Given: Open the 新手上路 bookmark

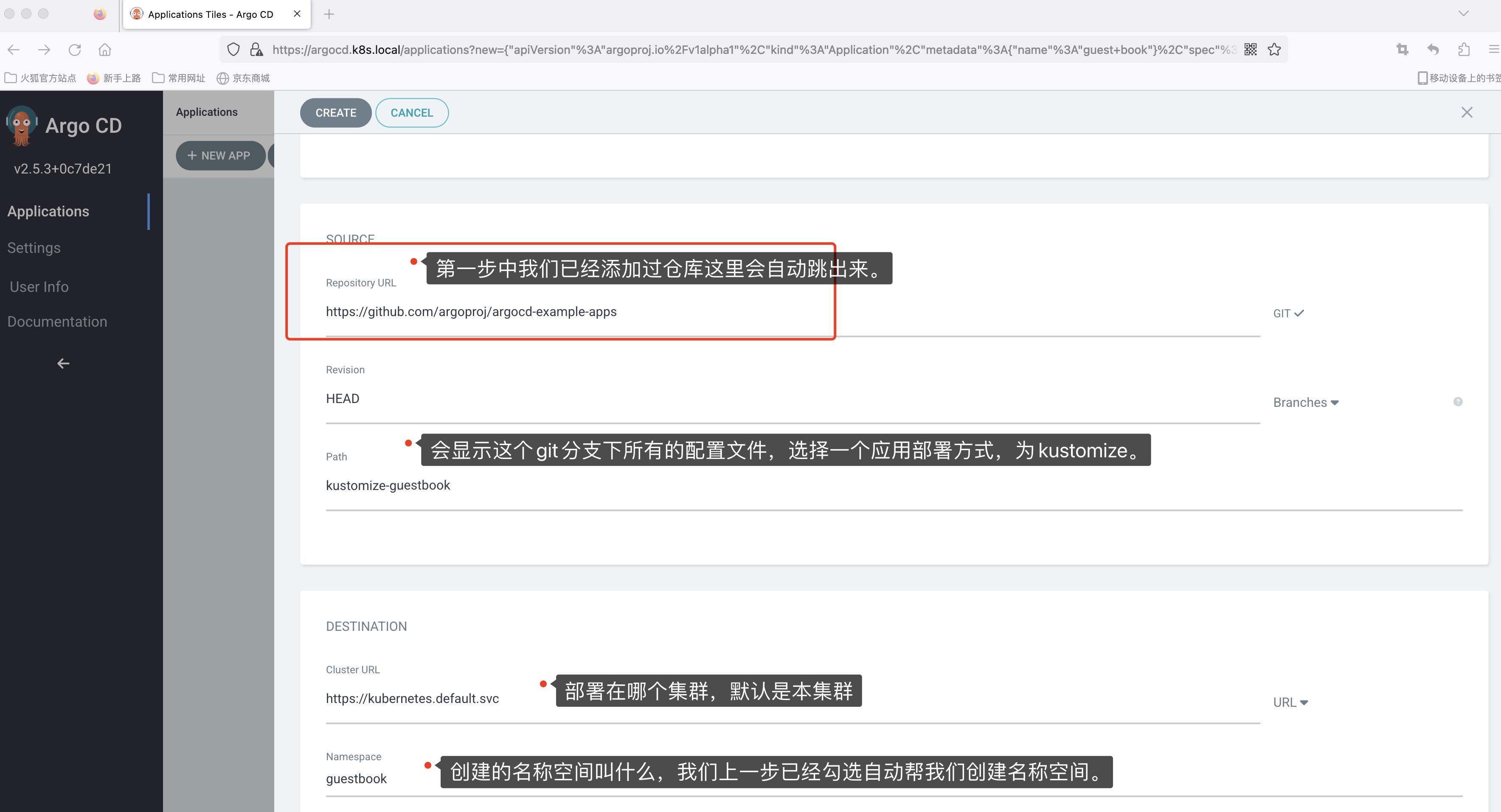Looking at the screenshot, I should [x=114, y=78].
